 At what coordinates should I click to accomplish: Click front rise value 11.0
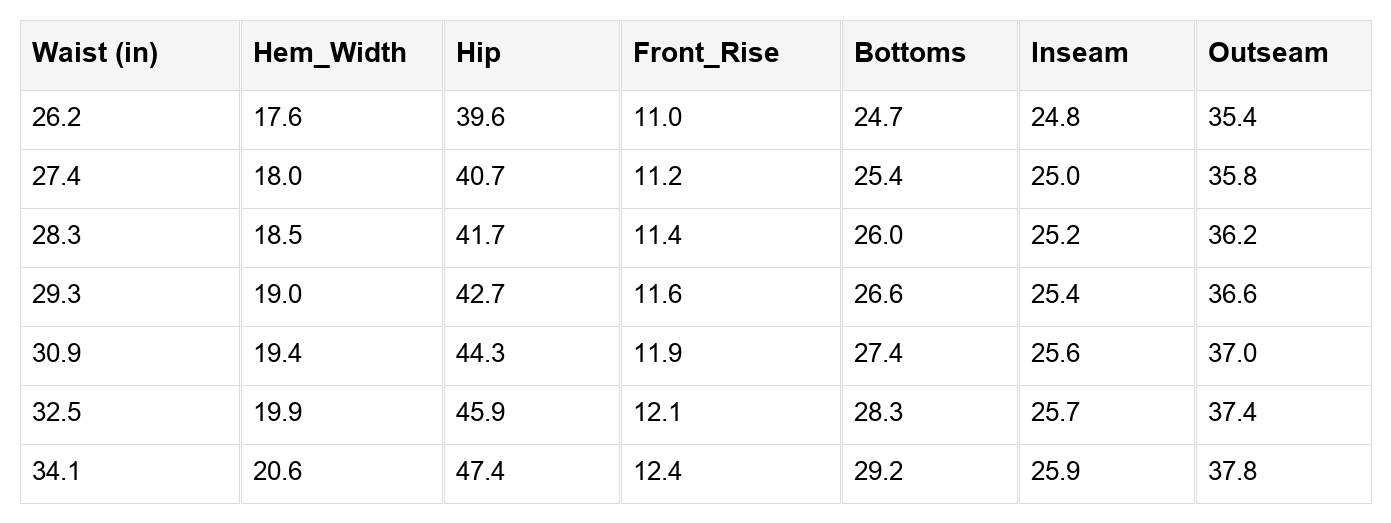tap(658, 118)
